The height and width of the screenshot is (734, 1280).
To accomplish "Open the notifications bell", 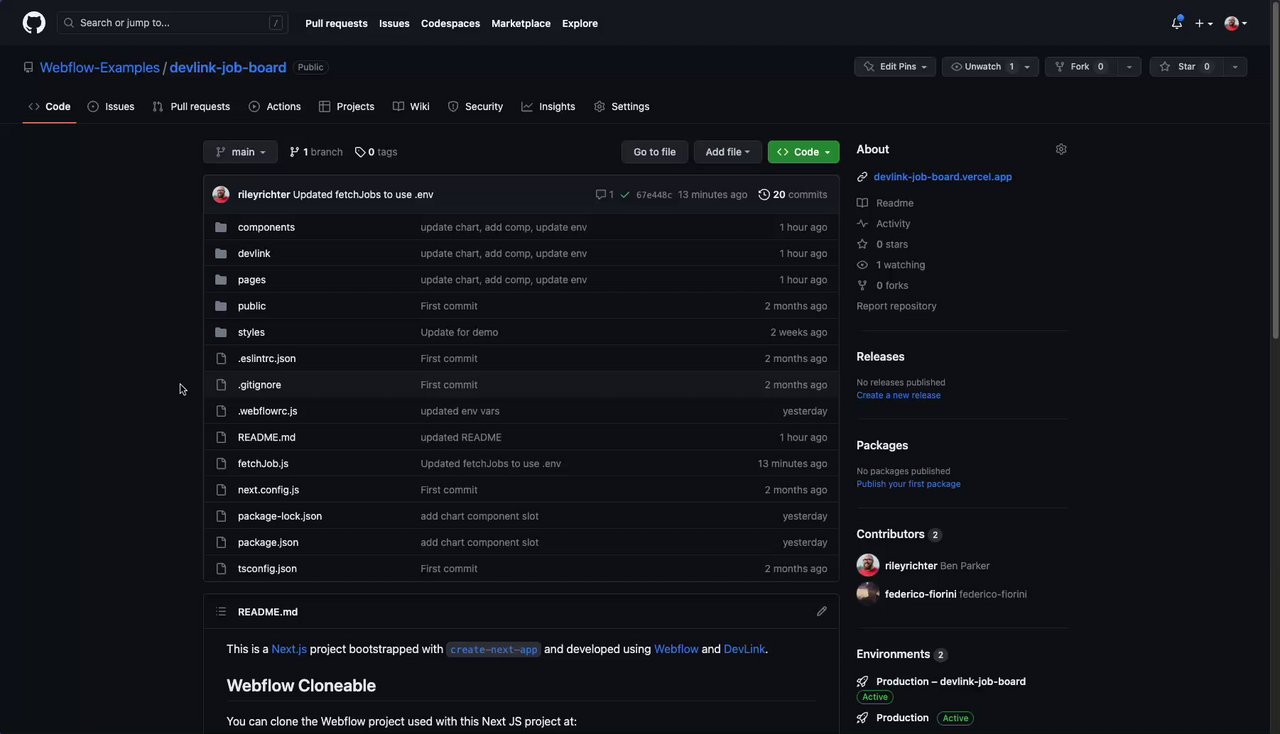I will 1177,23.
